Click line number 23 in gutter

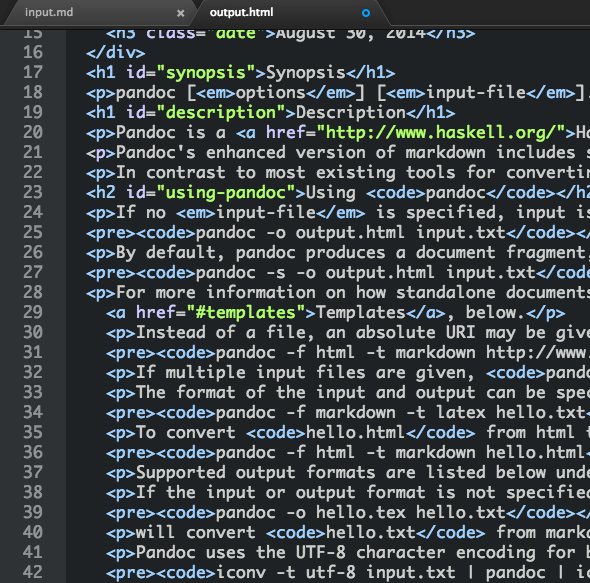pyautogui.click(x=33, y=192)
